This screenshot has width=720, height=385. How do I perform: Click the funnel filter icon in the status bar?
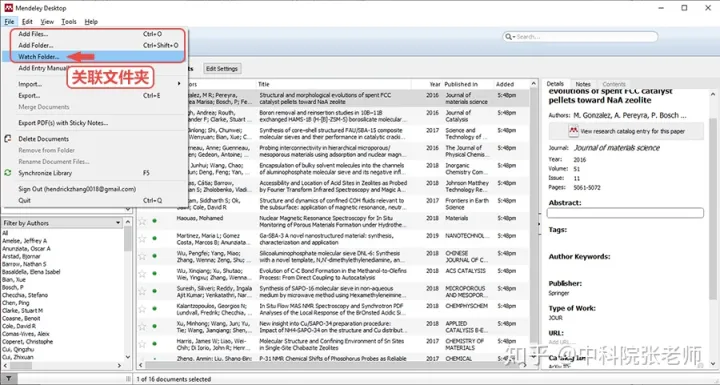(9, 379)
